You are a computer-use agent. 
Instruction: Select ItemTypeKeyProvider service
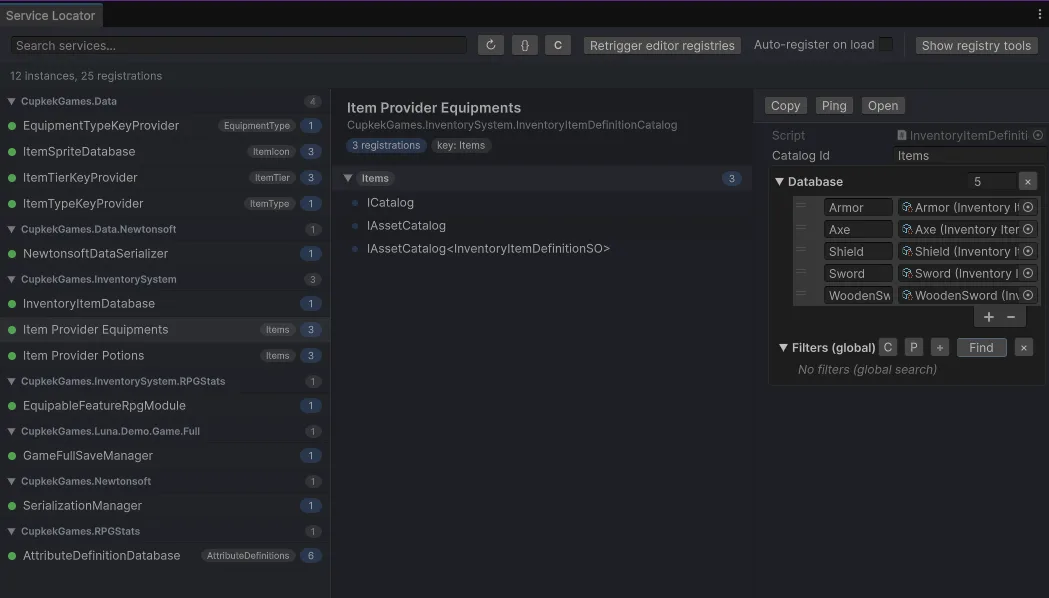165,203
